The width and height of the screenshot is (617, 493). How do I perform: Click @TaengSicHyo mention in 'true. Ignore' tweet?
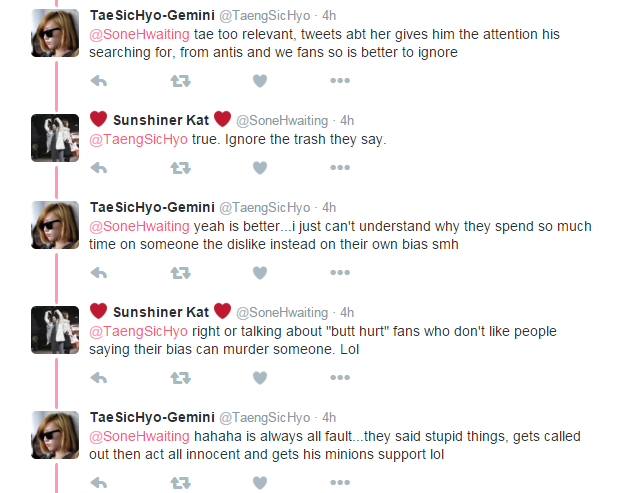139,139
